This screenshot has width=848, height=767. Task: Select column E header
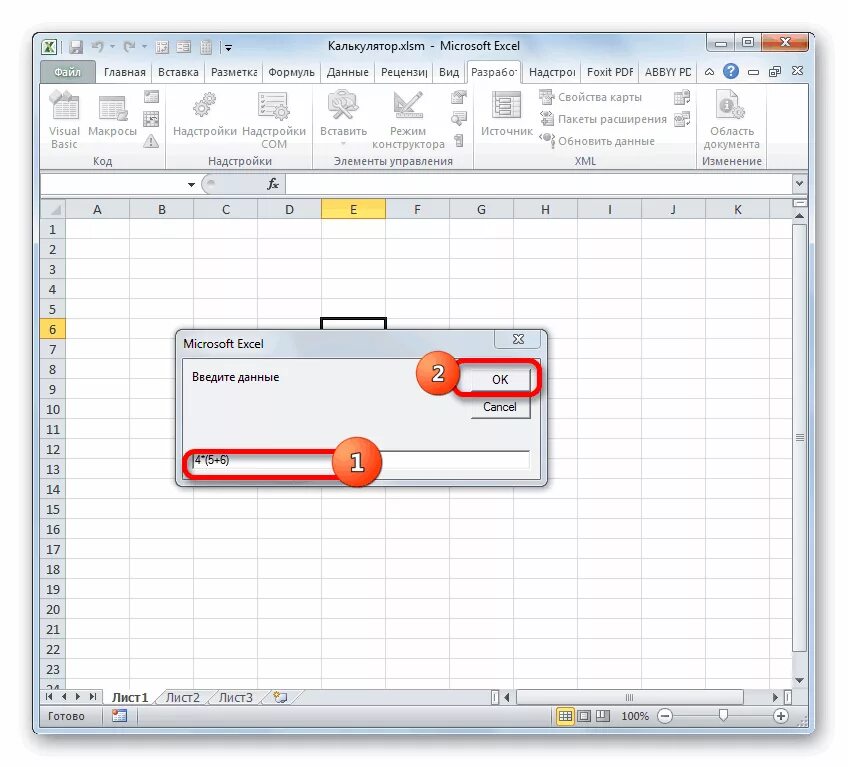click(x=353, y=209)
